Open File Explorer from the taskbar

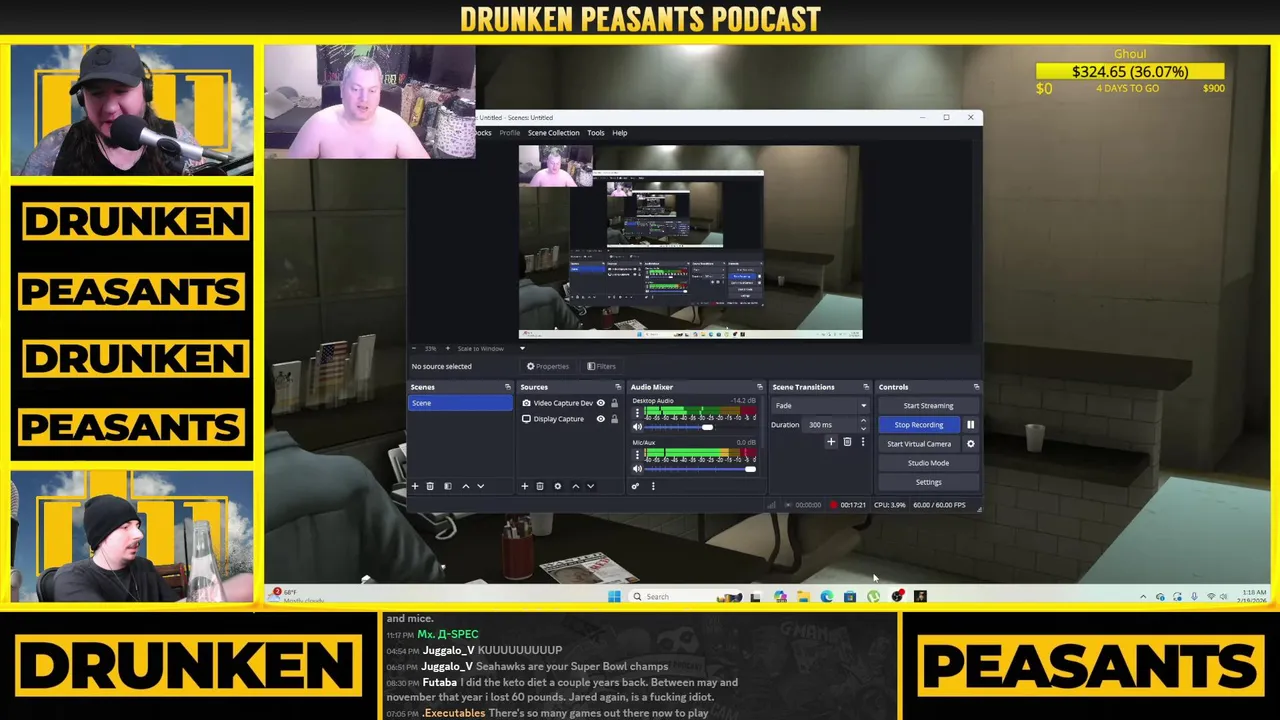pyautogui.click(x=803, y=597)
